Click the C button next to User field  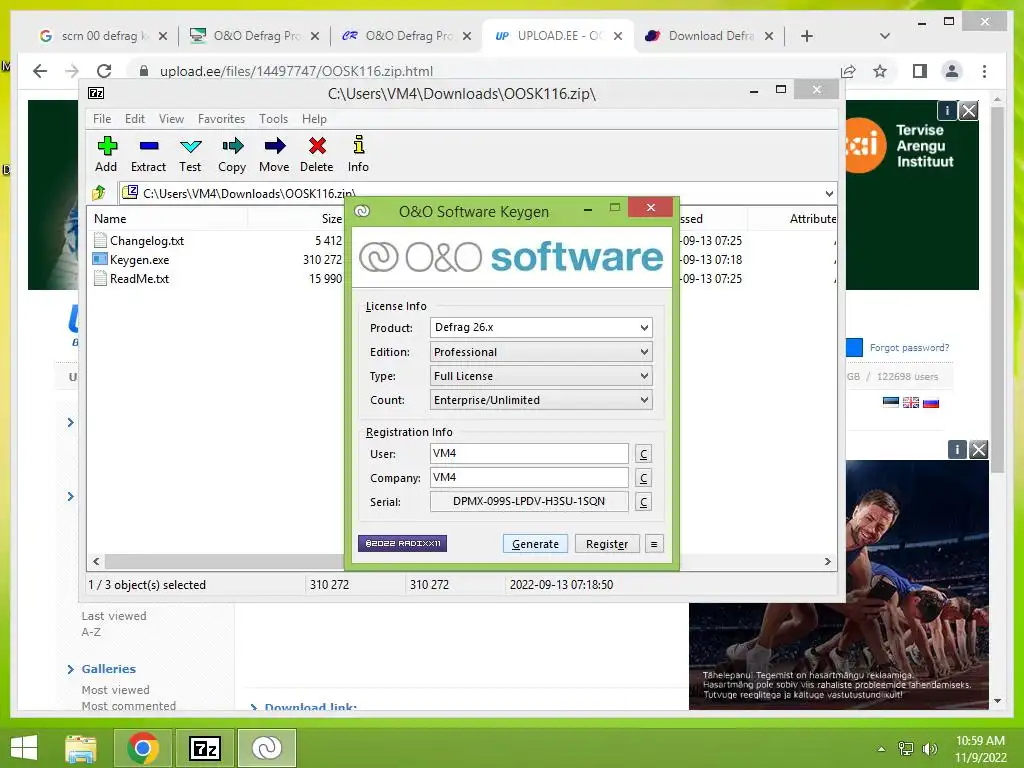point(643,454)
